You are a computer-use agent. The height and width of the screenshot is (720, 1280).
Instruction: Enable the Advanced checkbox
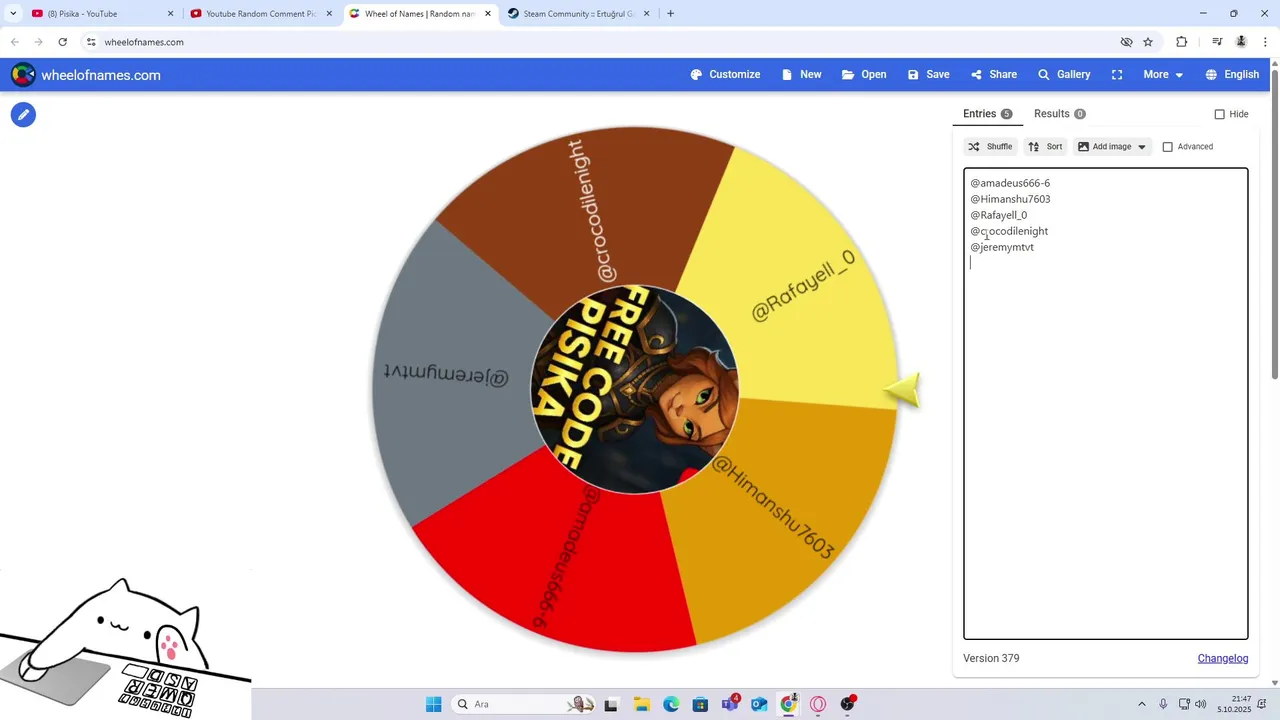1167,147
